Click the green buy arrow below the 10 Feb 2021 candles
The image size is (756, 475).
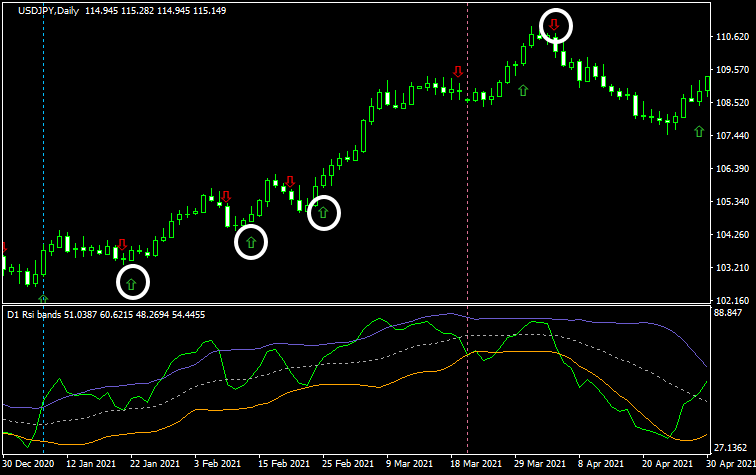pyautogui.click(x=251, y=242)
